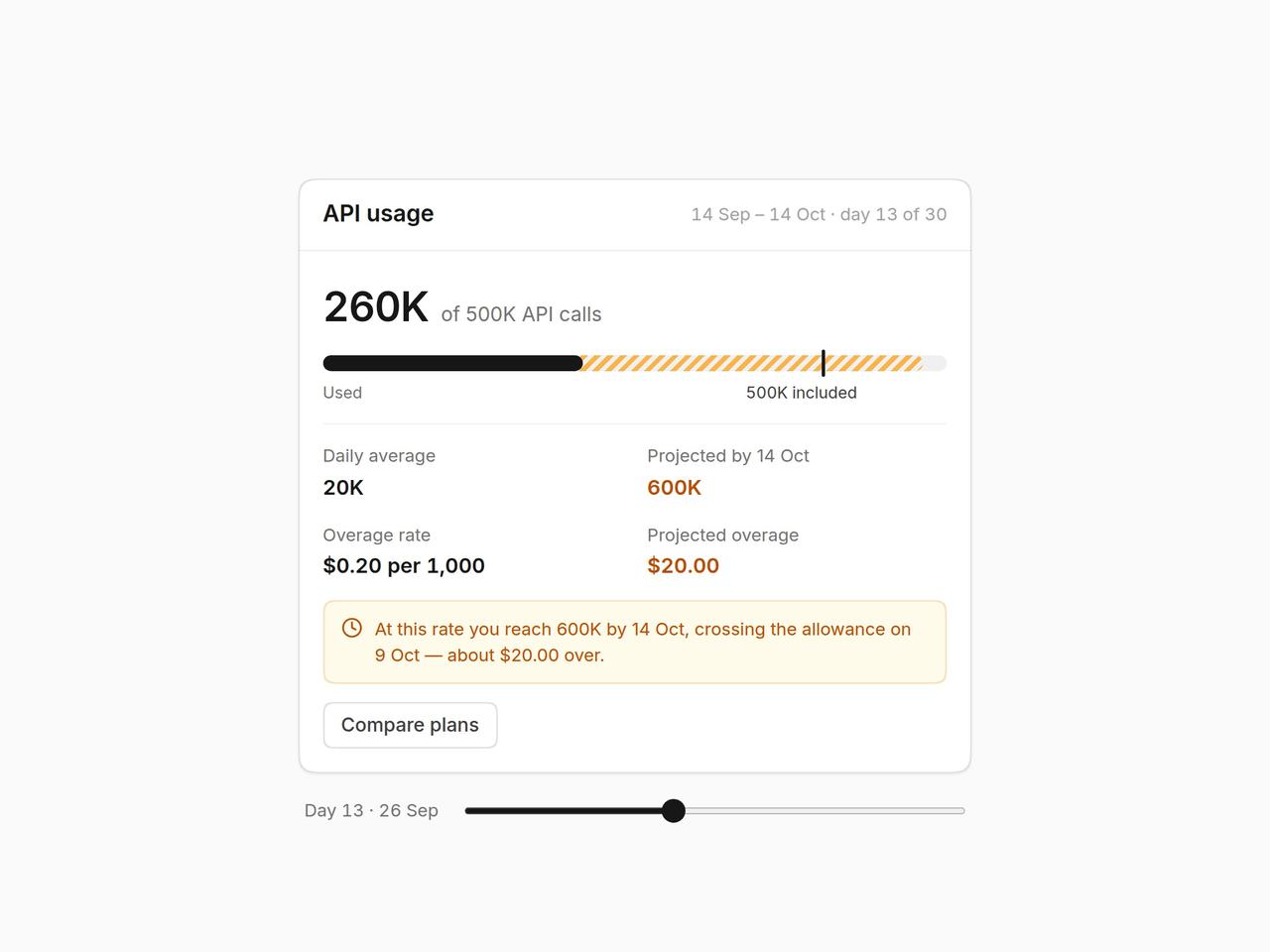This screenshot has height=952, width=1270.
Task: Click the $20.00 projected overage amount
Action: pyautogui.click(x=684, y=565)
